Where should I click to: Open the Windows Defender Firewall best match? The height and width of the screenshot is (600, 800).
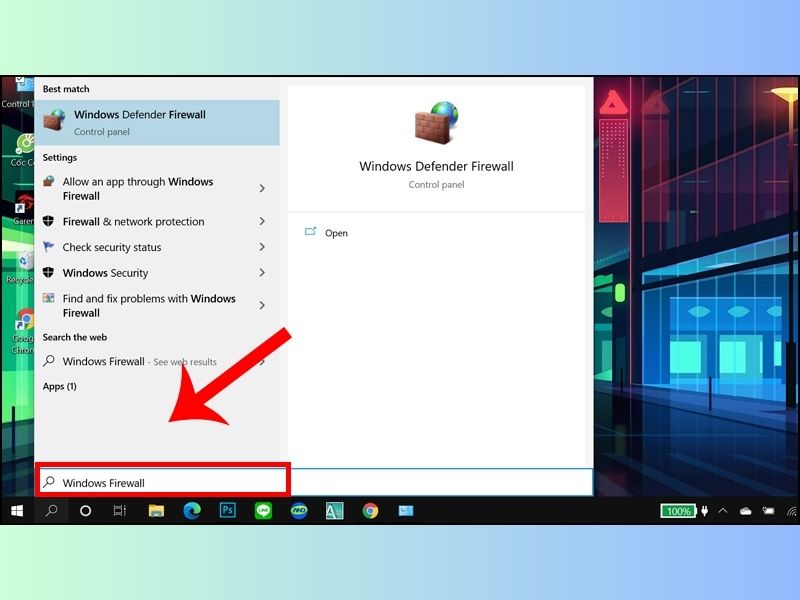(158, 122)
